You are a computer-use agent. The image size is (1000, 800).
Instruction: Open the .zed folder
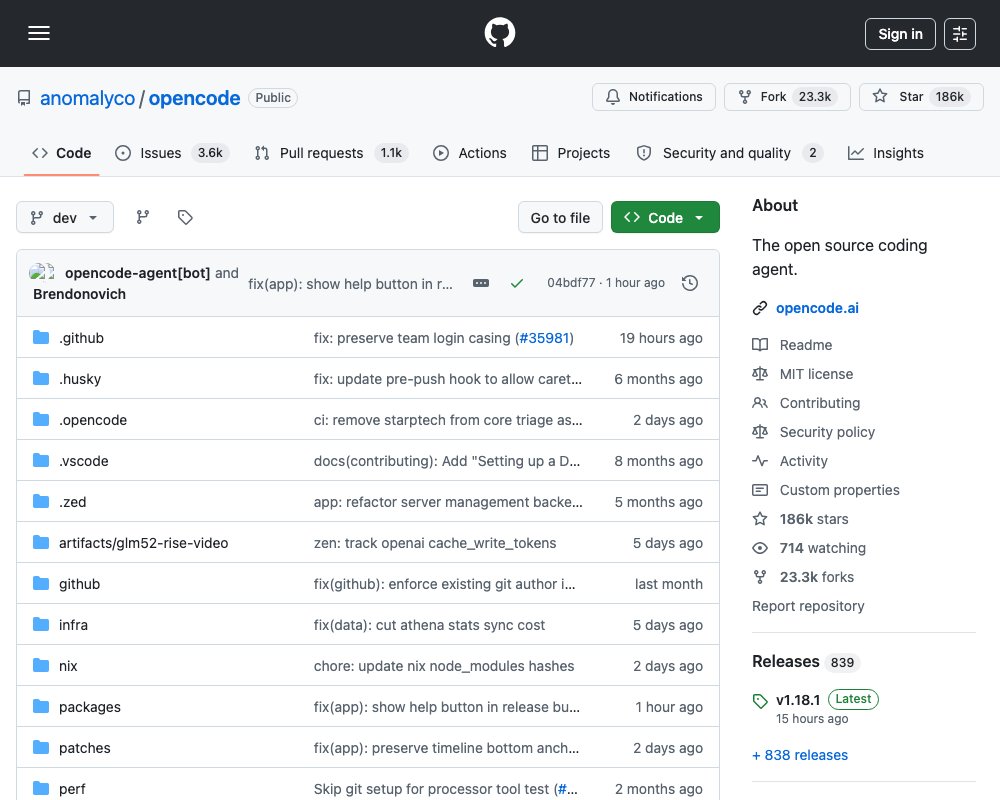point(72,502)
